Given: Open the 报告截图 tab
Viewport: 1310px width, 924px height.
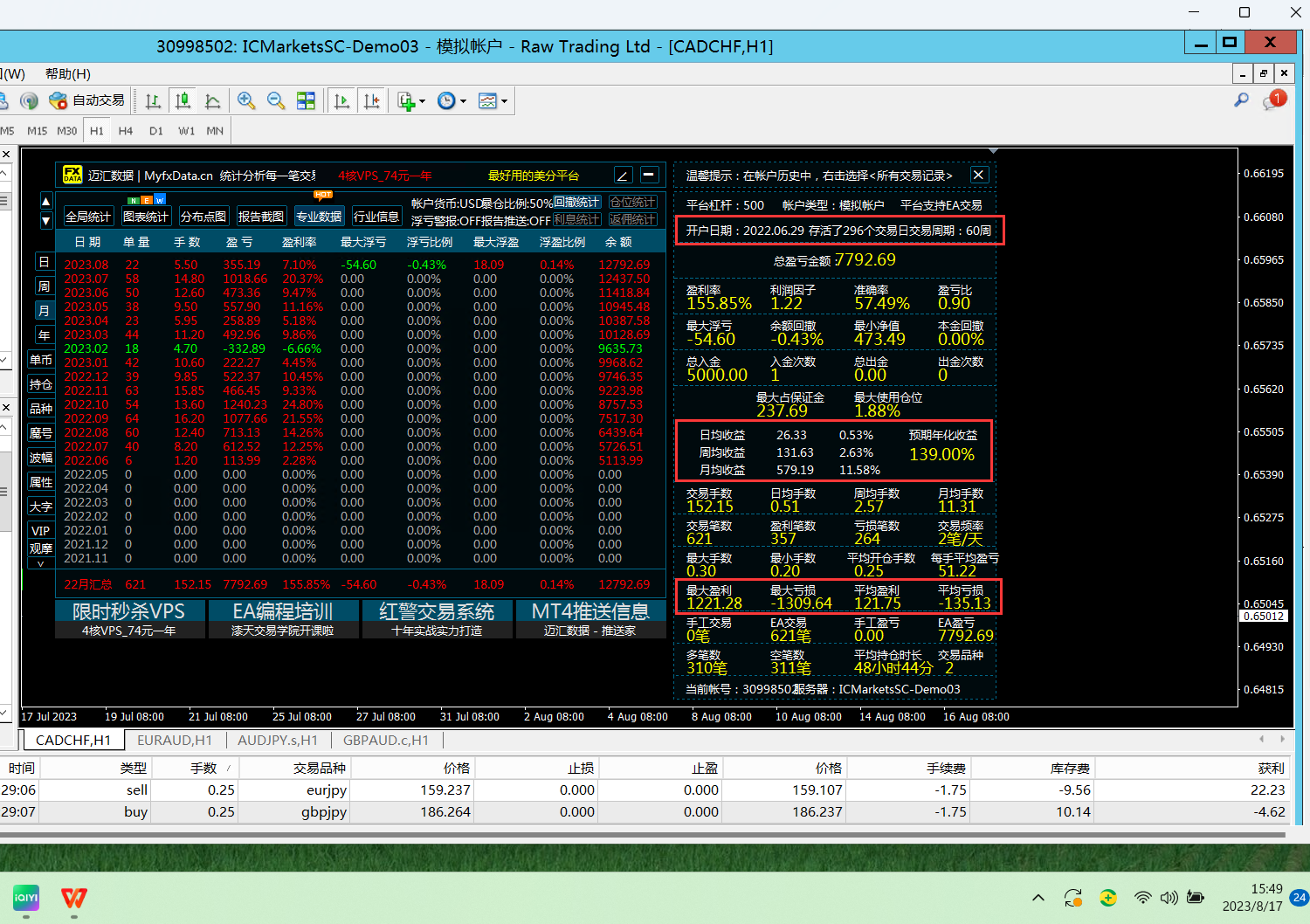Looking at the screenshot, I should click(261, 217).
